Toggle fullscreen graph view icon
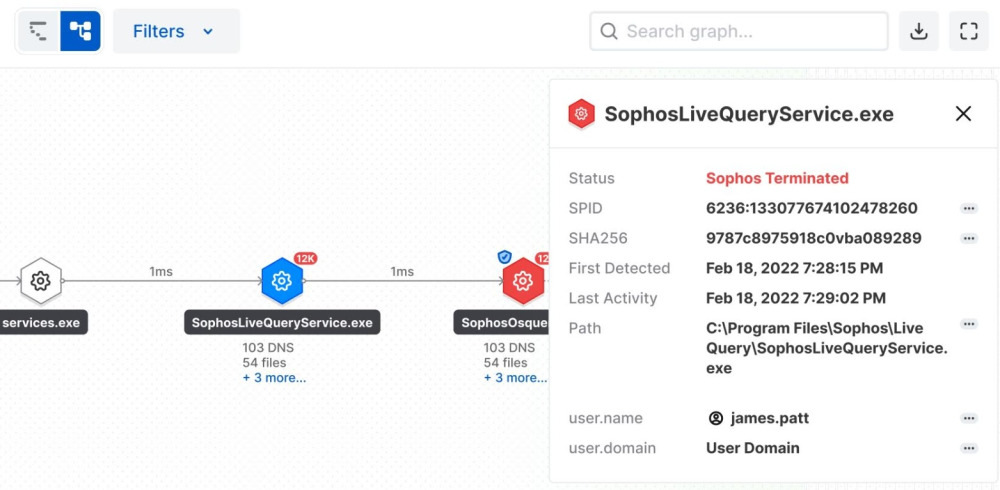Screen dimensions: 1000x490 point(969,31)
